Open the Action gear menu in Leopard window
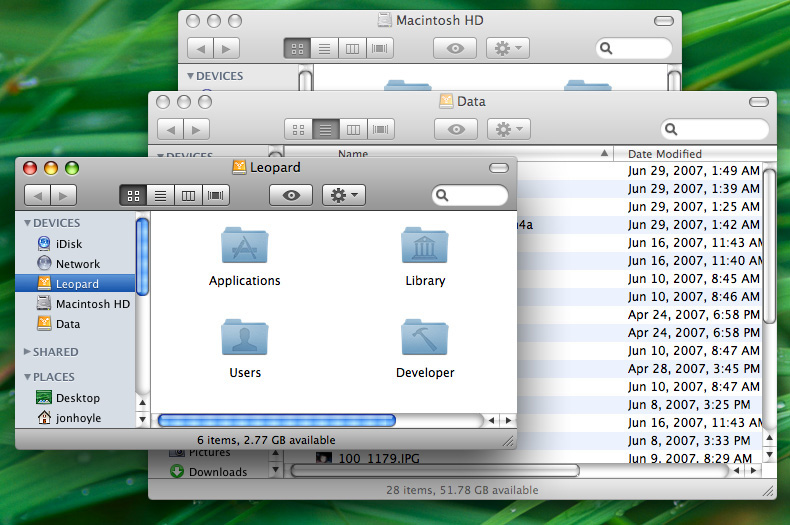Image resolution: width=790 pixels, height=525 pixels. (344, 195)
